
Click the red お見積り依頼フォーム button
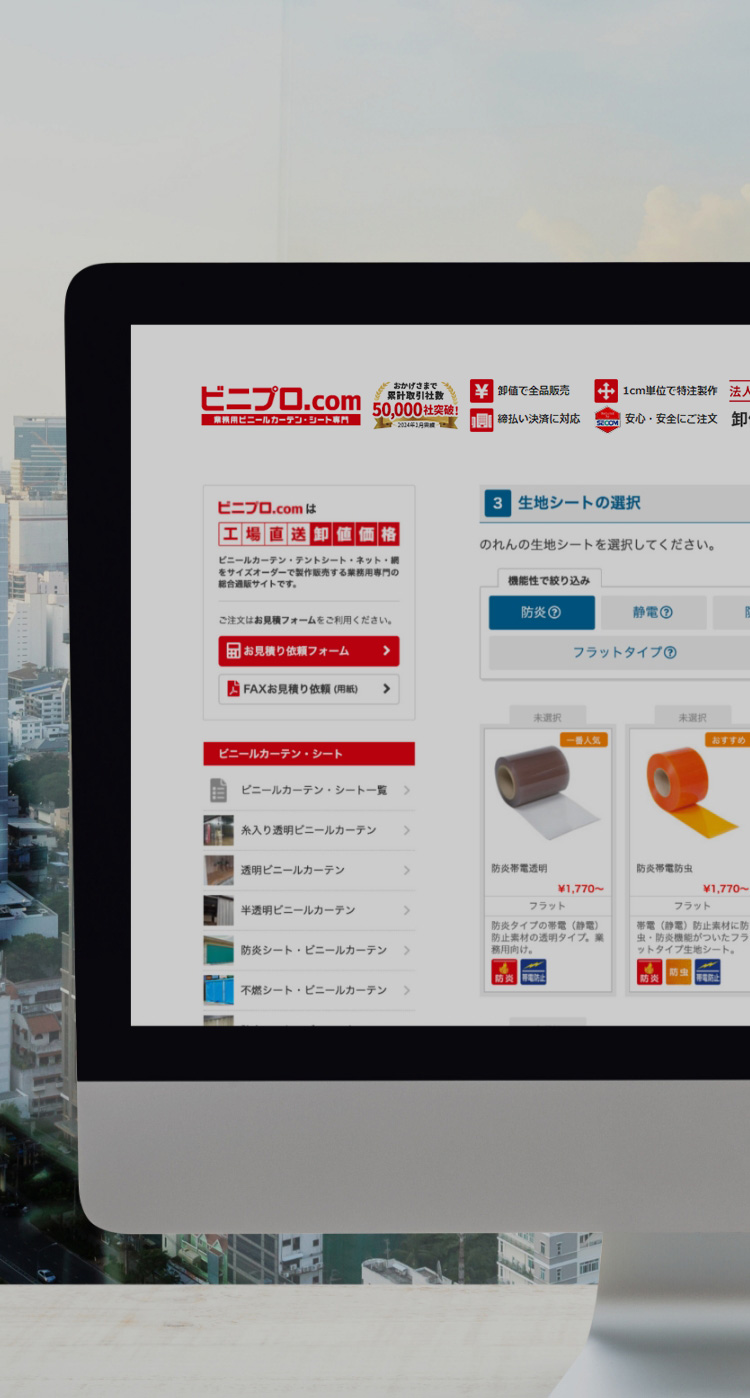point(309,651)
